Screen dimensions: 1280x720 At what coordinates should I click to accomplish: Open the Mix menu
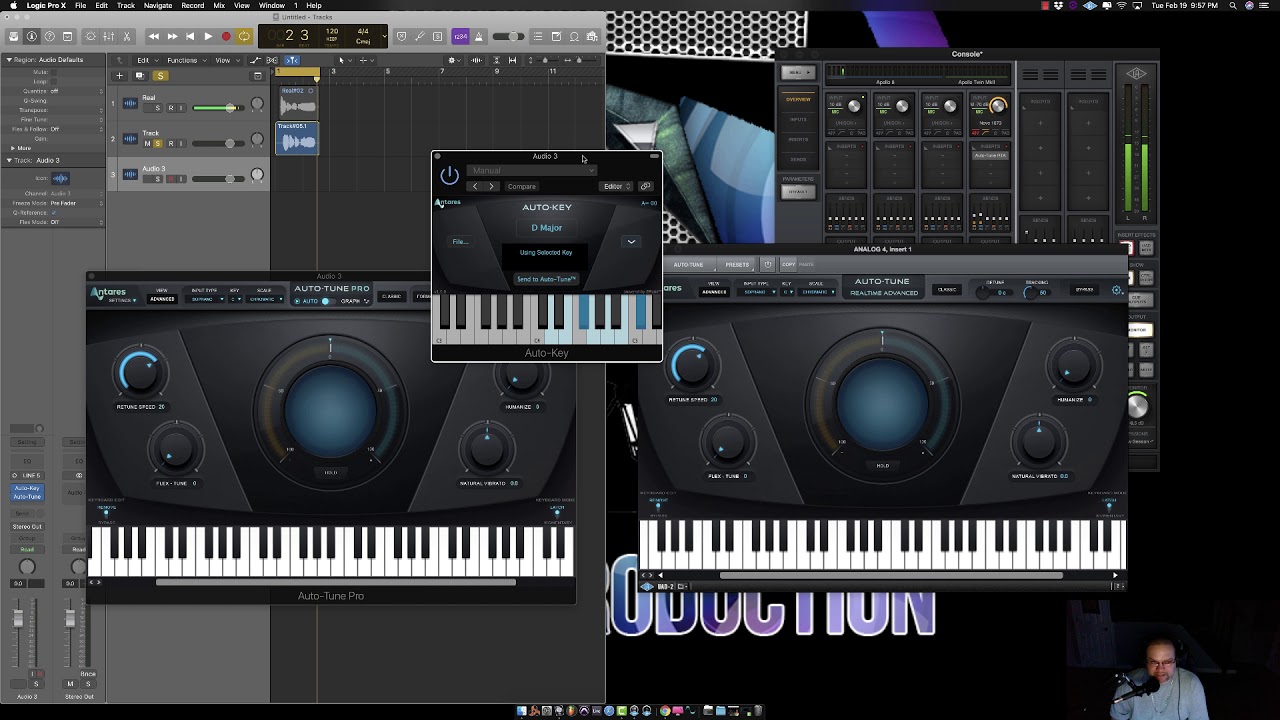(219, 5)
